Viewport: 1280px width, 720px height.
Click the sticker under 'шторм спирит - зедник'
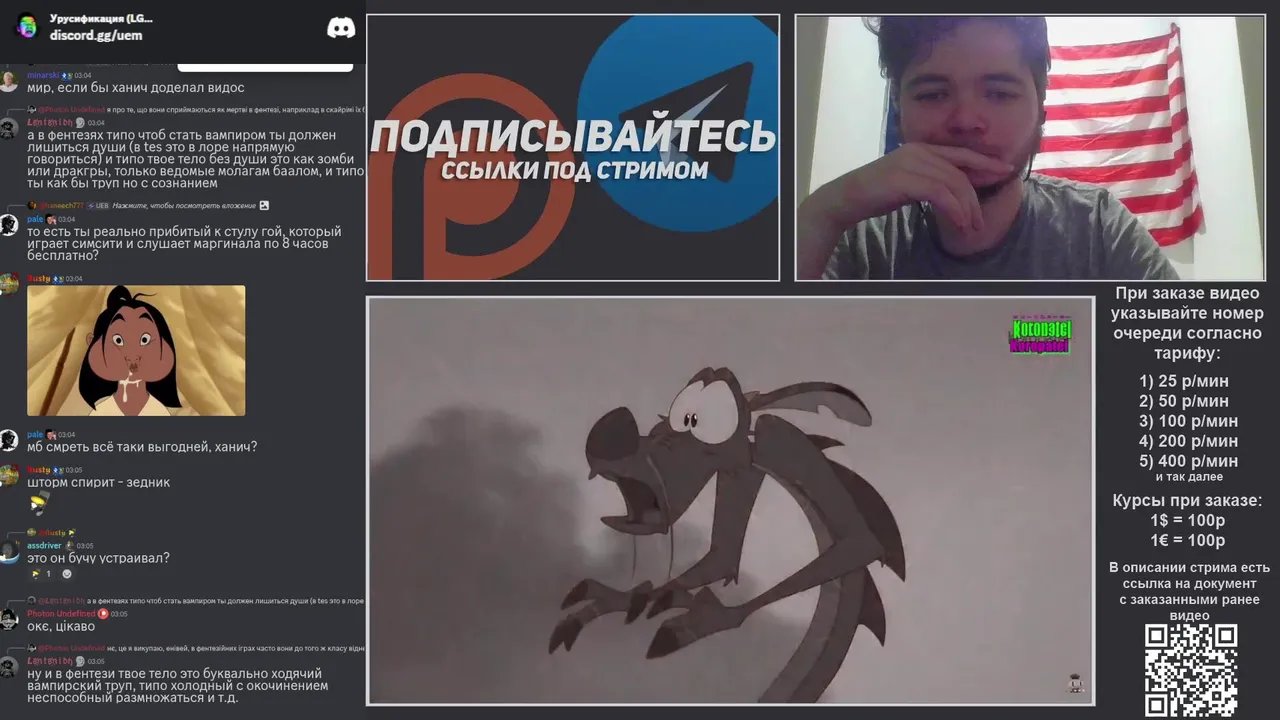coord(39,504)
